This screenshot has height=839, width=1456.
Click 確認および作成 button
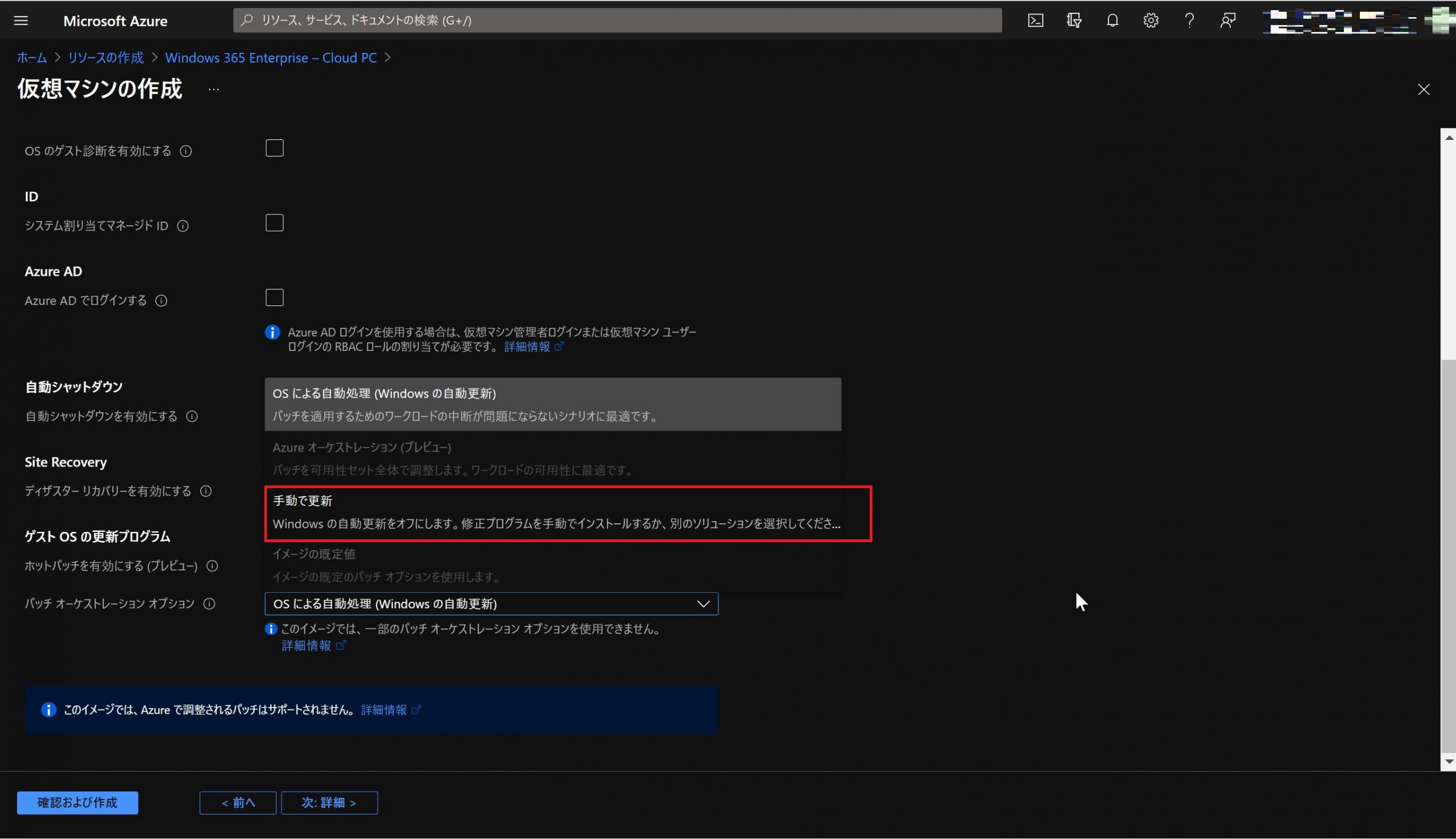77,802
